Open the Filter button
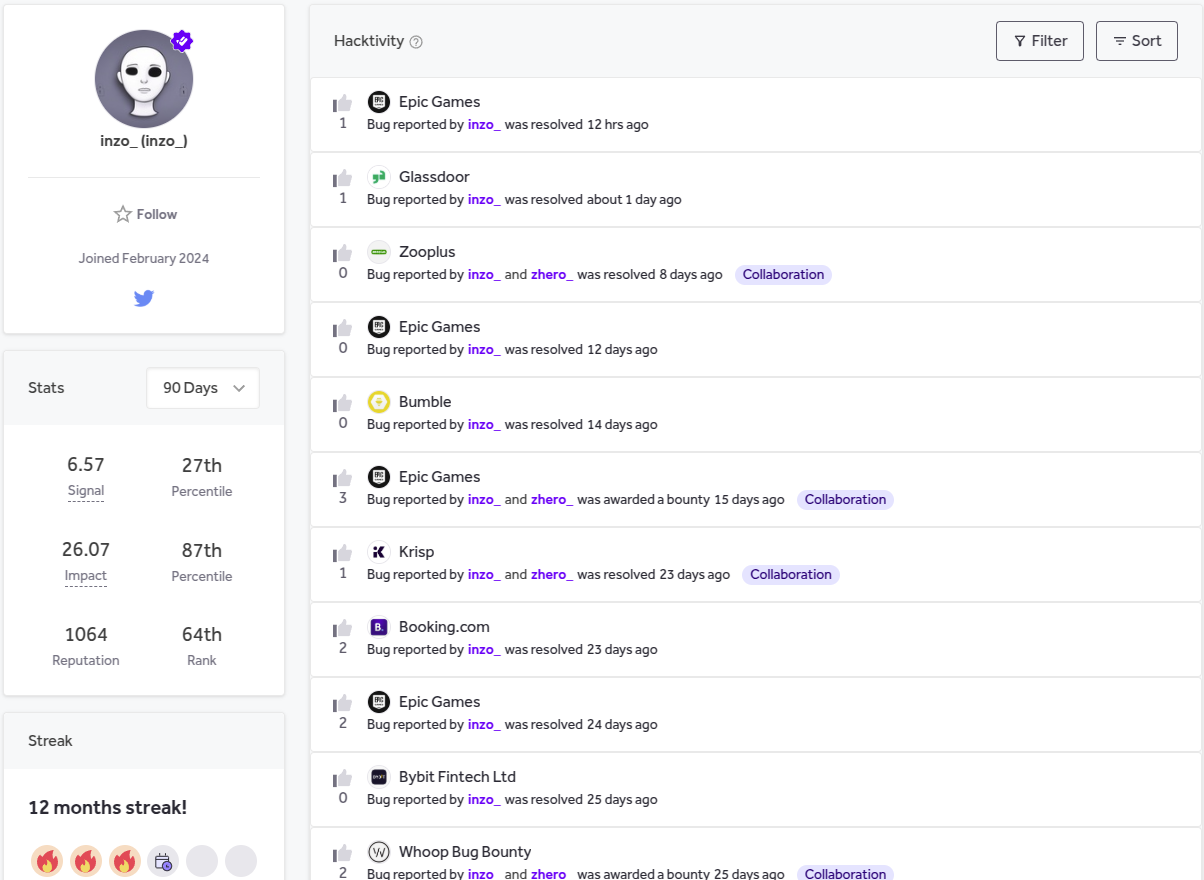 (x=1040, y=41)
